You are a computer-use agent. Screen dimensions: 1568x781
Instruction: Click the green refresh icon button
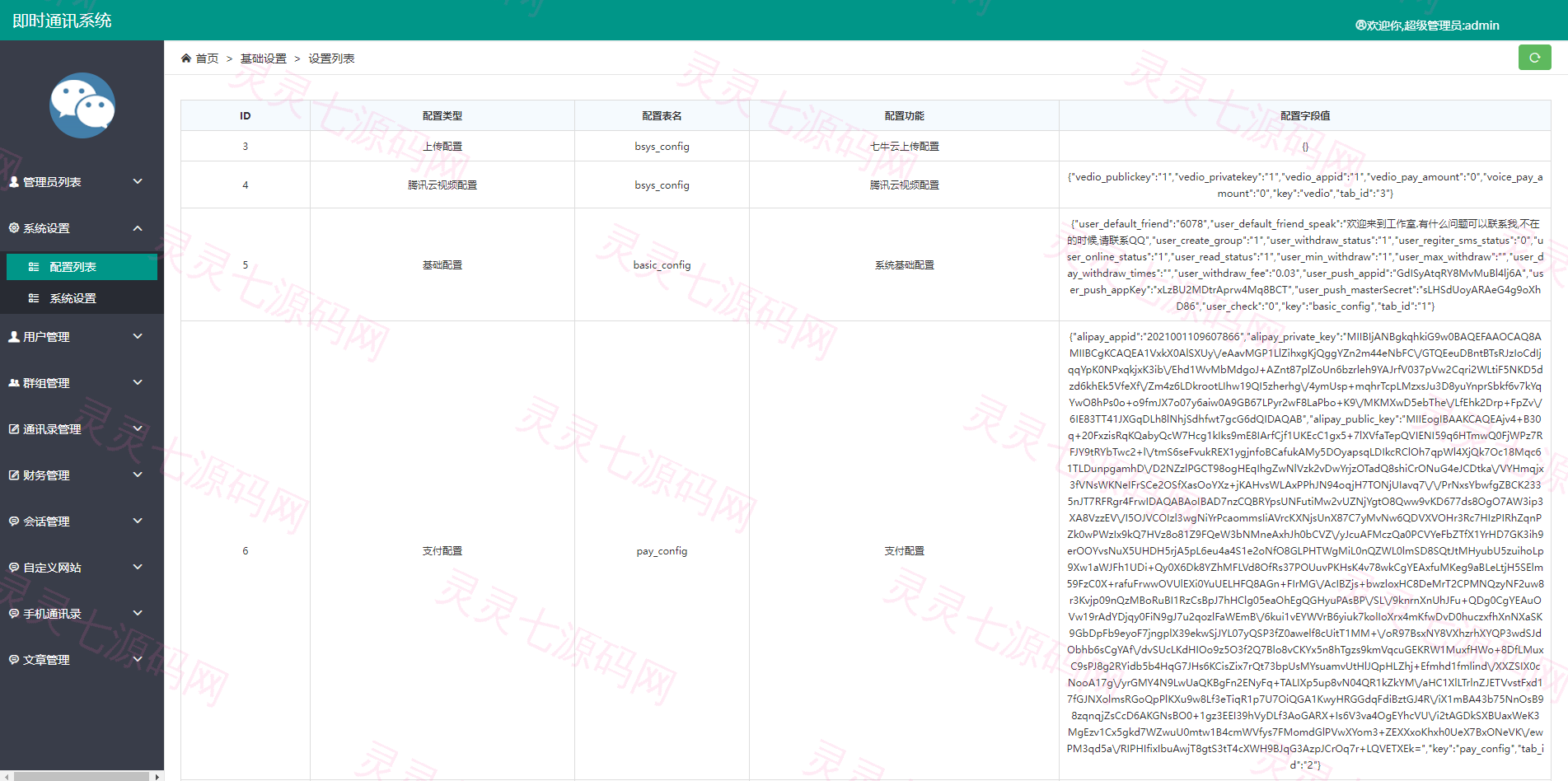1534,58
